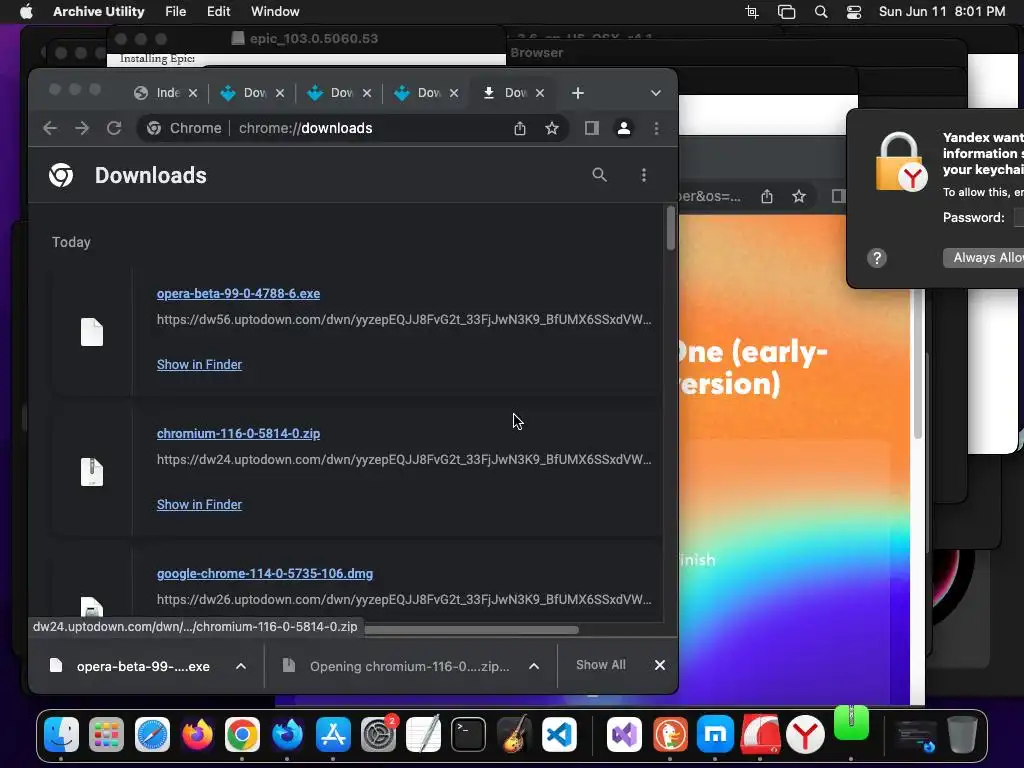Open chromium-116-0-5814-0.zip download link
The image size is (1024, 768).
238,434
